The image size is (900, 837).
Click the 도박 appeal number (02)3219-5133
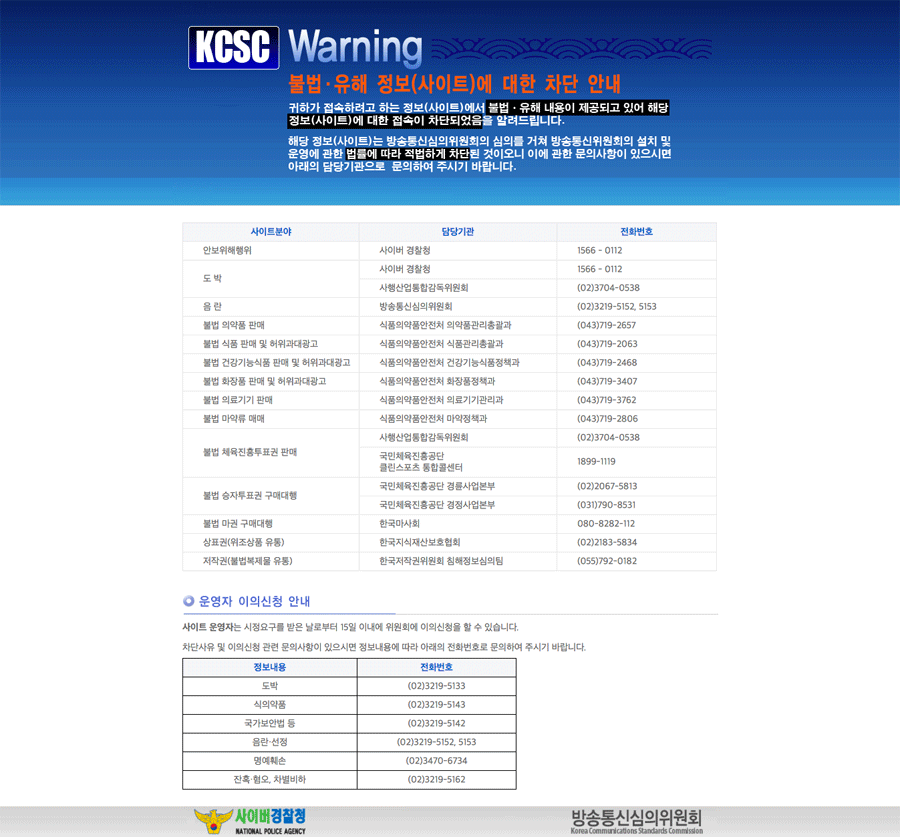pos(436,686)
